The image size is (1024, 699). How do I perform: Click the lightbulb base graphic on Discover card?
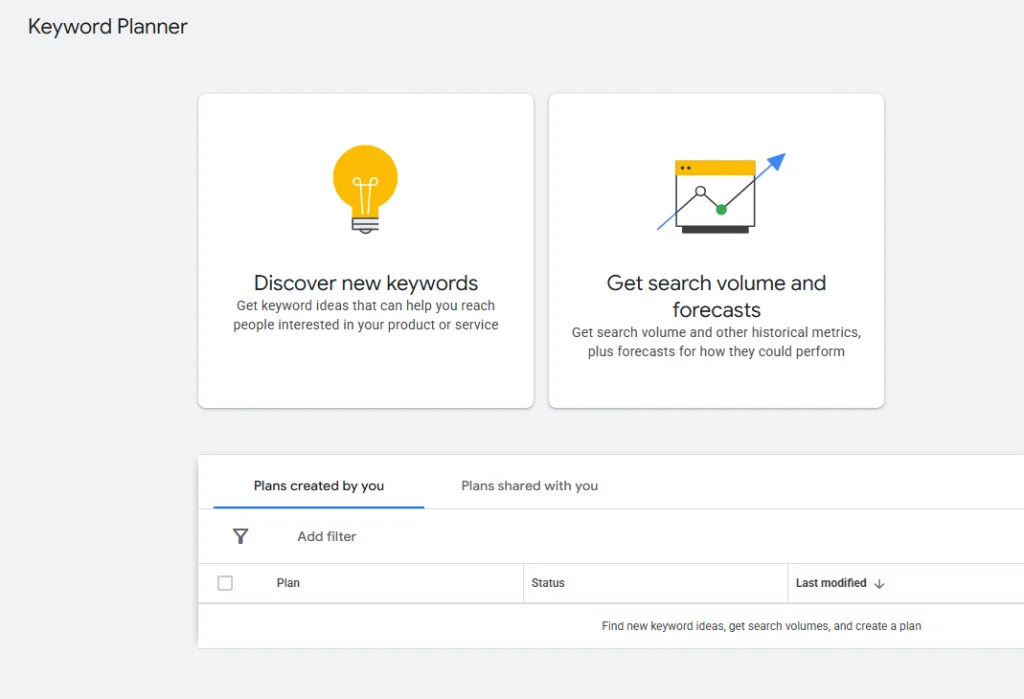(365, 222)
